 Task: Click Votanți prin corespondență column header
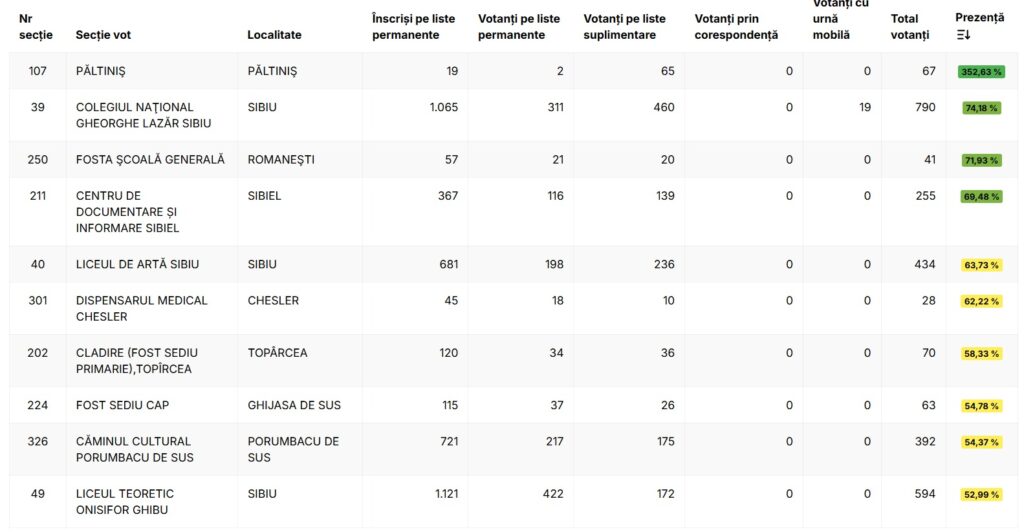[x=736, y=27]
